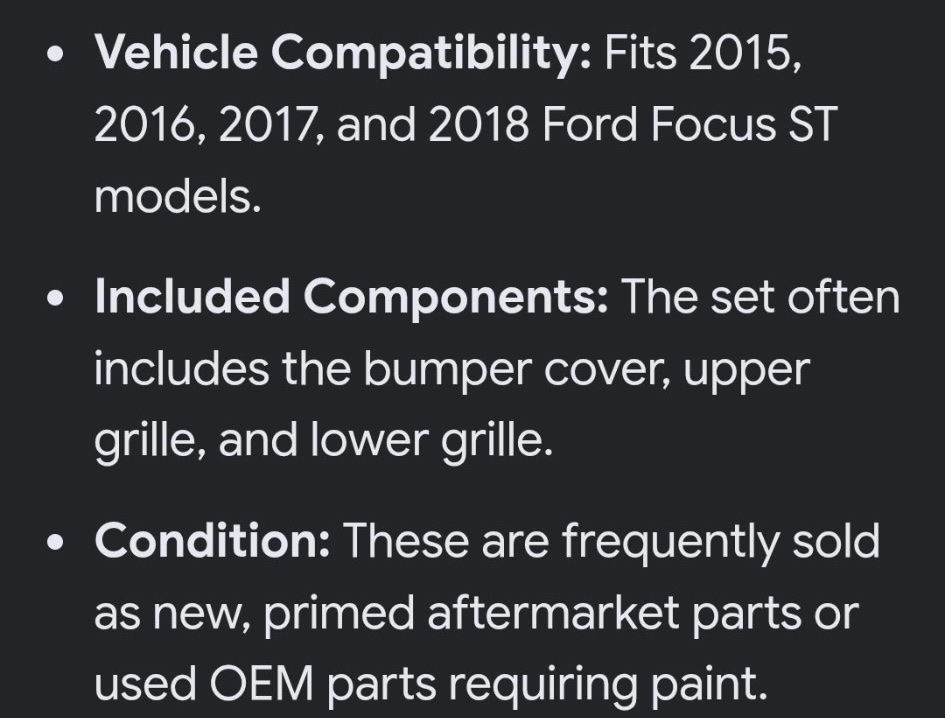Screen dimensions: 945x718
Task: Click the year 2016 in the text
Action: (x=150, y=125)
